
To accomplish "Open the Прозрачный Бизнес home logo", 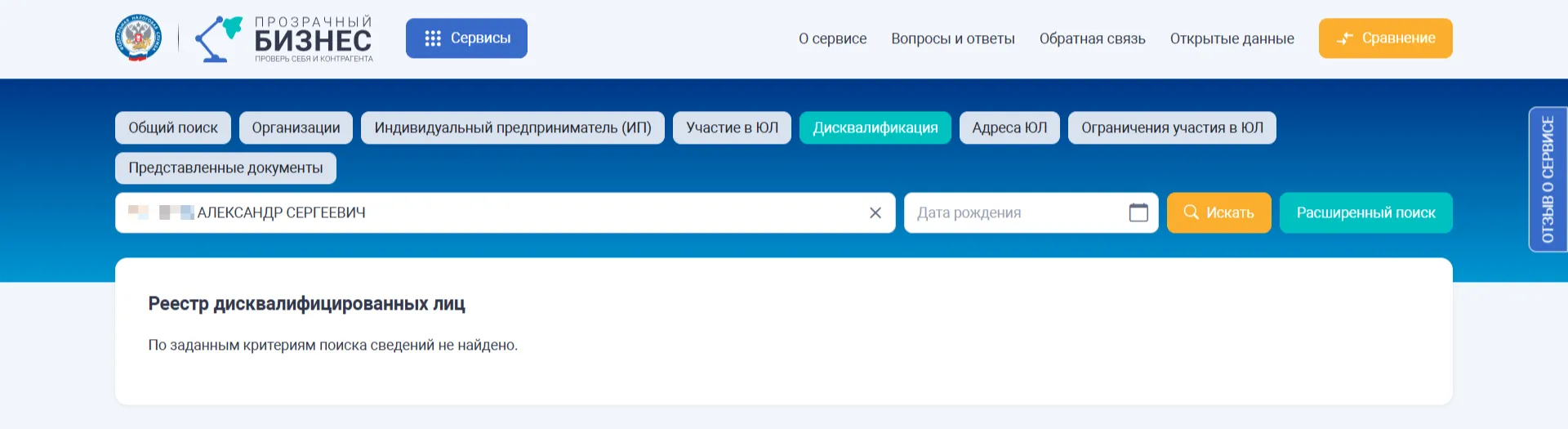I will pos(284,39).
